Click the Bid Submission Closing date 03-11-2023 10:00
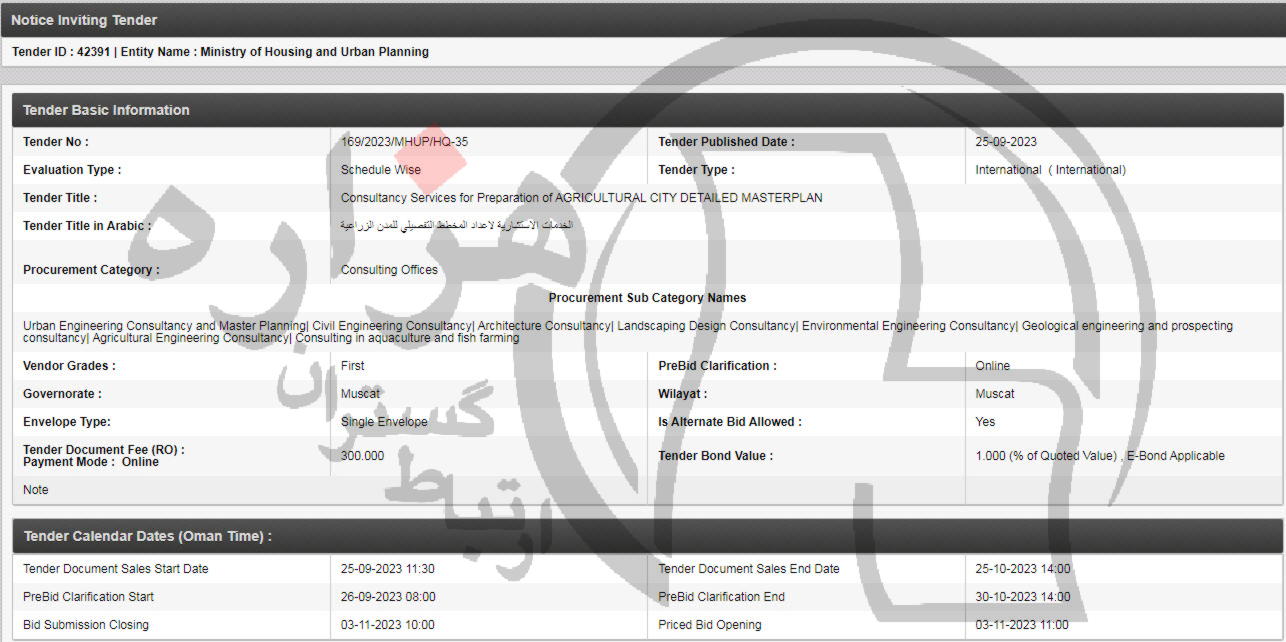Image resolution: width=1286 pixels, height=642 pixels. (387, 625)
